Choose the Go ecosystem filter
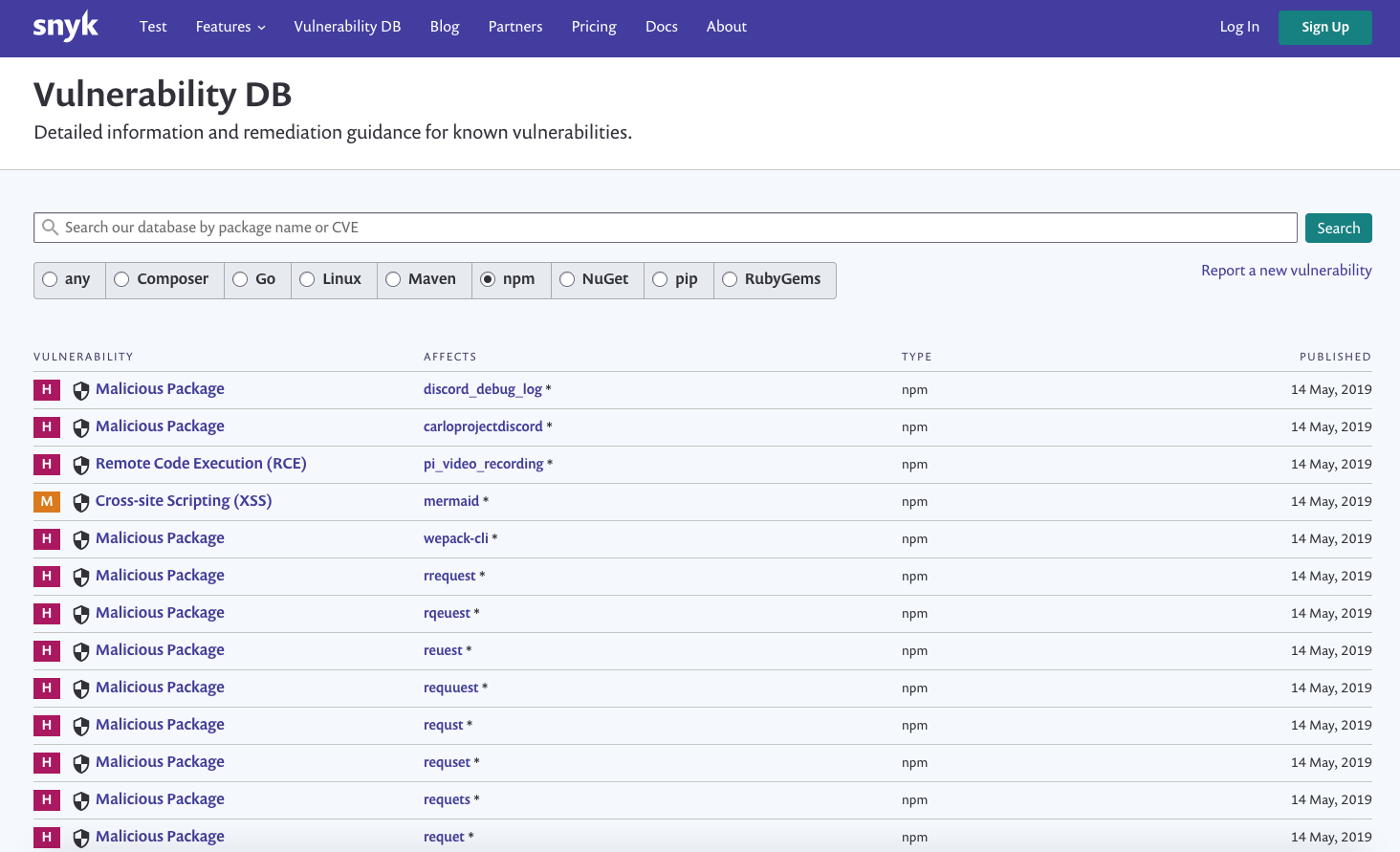This screenshot has height=852, width=1400. pyautogui.click(x=240, y=279)
